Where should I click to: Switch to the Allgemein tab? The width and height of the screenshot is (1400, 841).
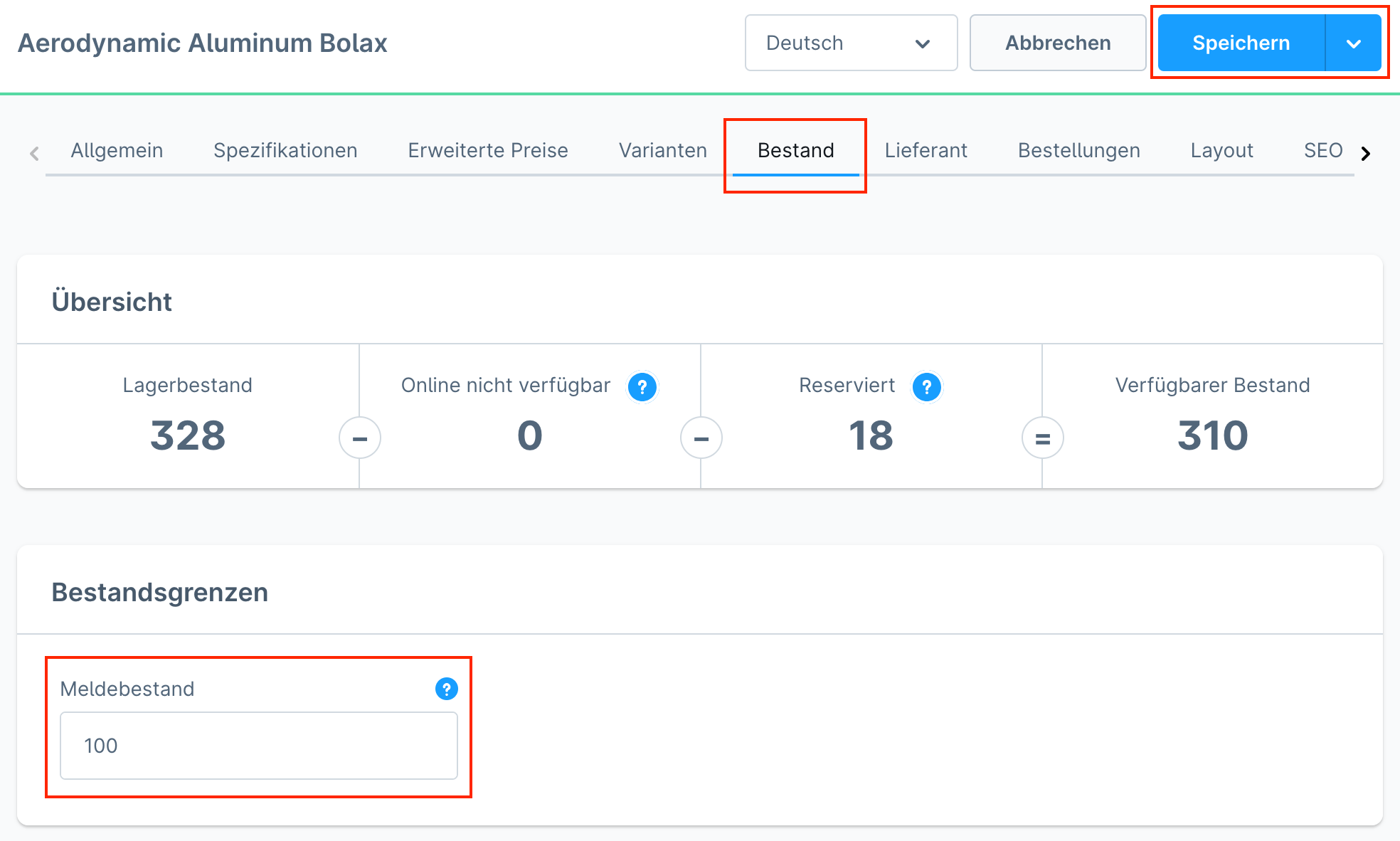[117, 151]
